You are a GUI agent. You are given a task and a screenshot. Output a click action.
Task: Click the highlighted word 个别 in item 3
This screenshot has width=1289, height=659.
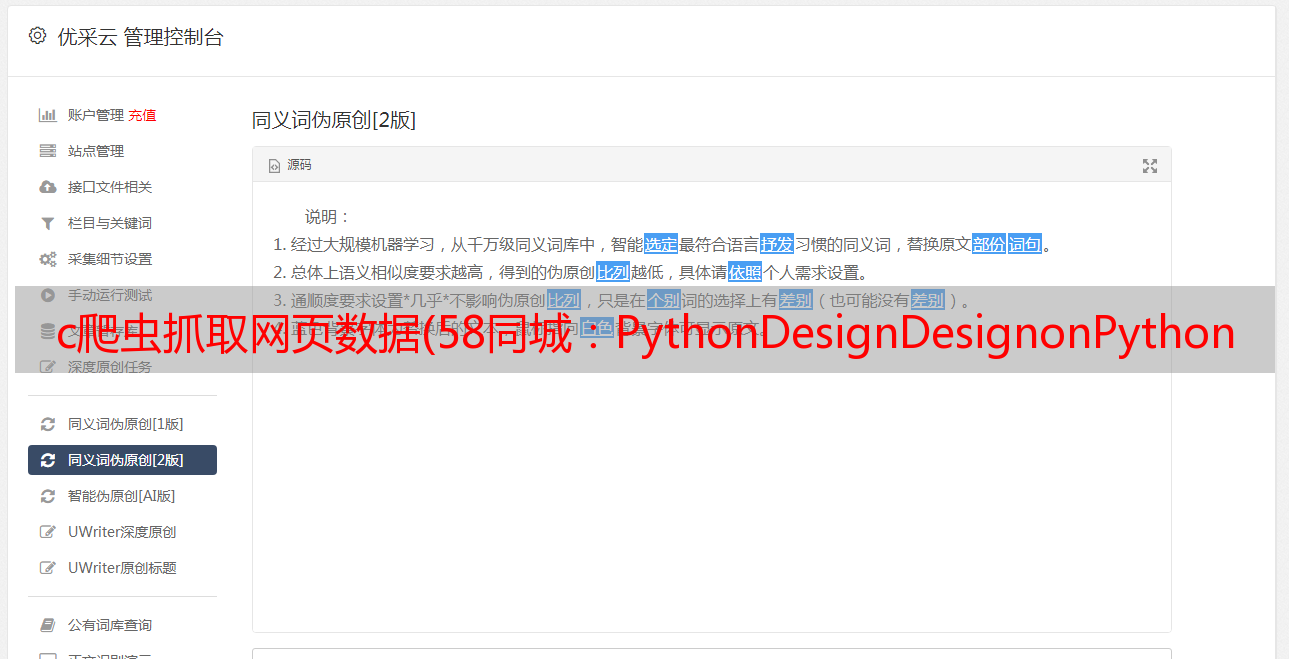click(x=664, y=300)
